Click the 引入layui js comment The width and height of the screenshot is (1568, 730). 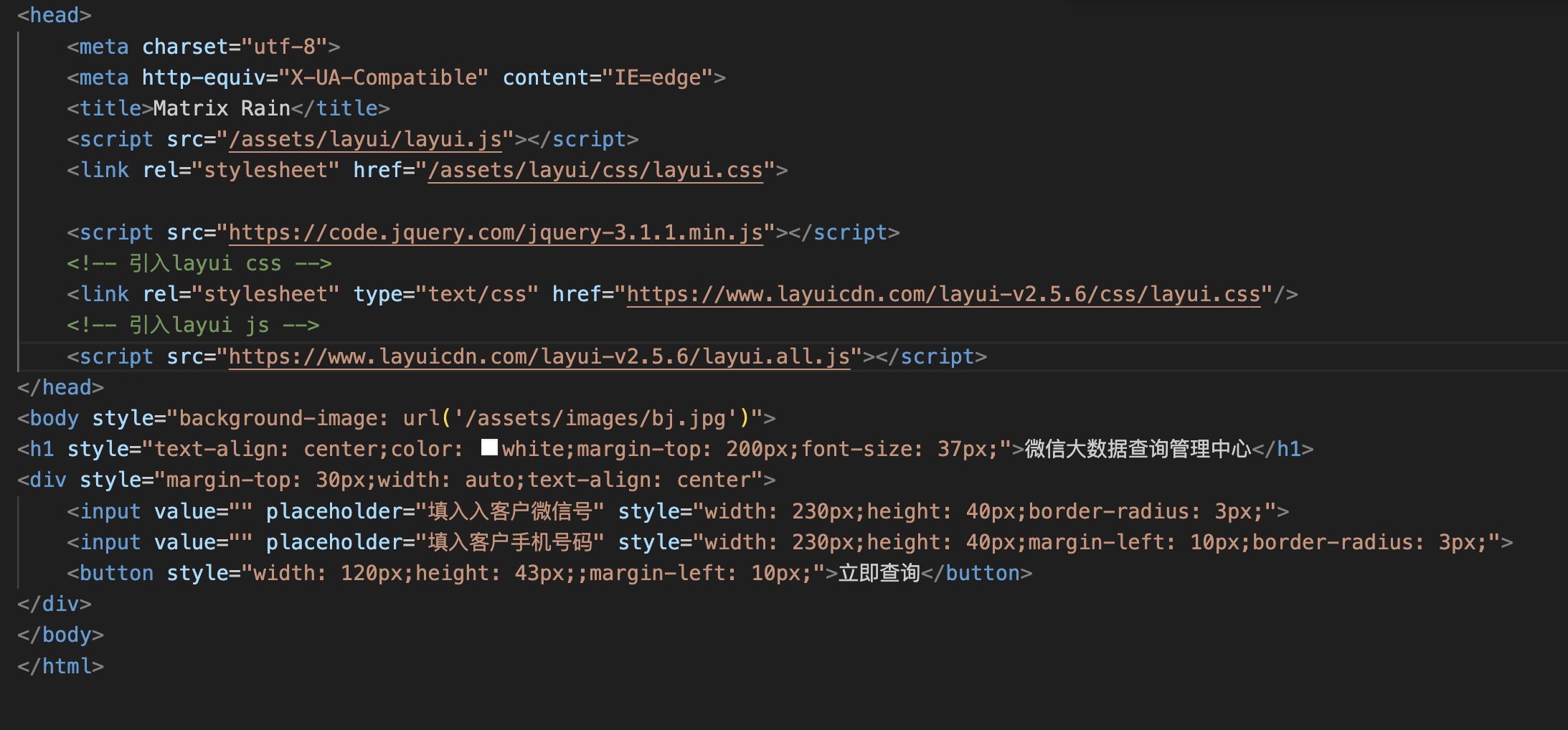[x=193, y=325]
